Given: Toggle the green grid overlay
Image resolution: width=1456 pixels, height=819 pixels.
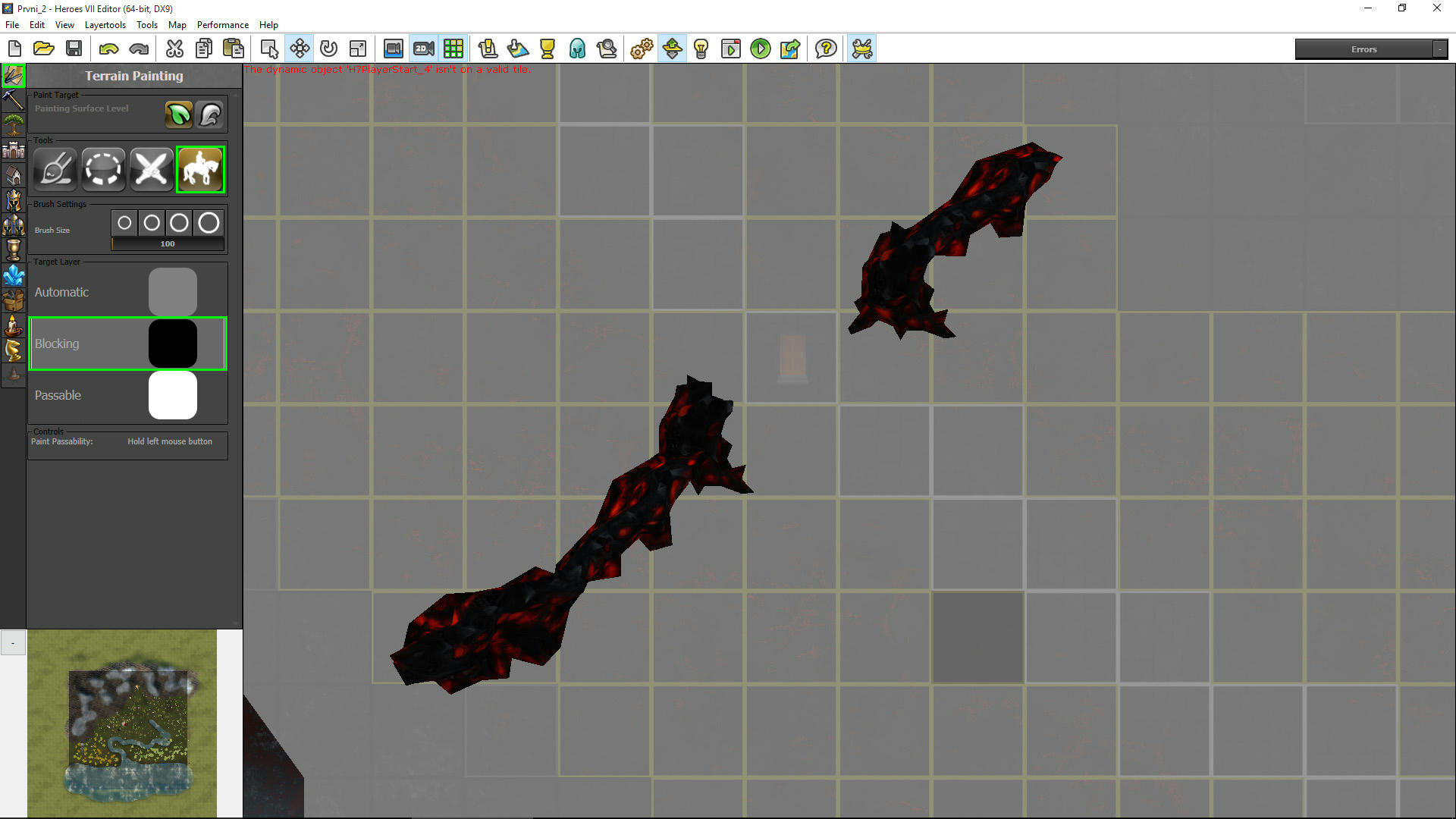Looking at the screenshot, I should 453,49.
